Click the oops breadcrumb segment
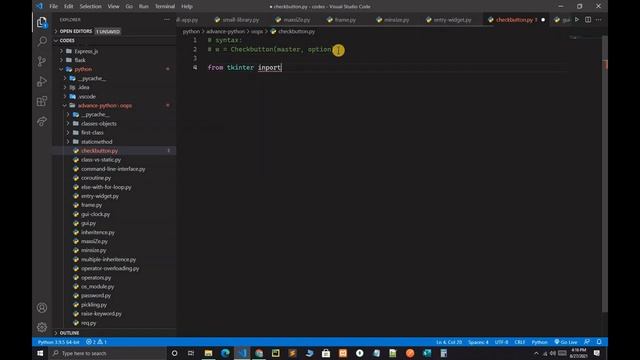The image size is (640, 360). tap(257, 31)
